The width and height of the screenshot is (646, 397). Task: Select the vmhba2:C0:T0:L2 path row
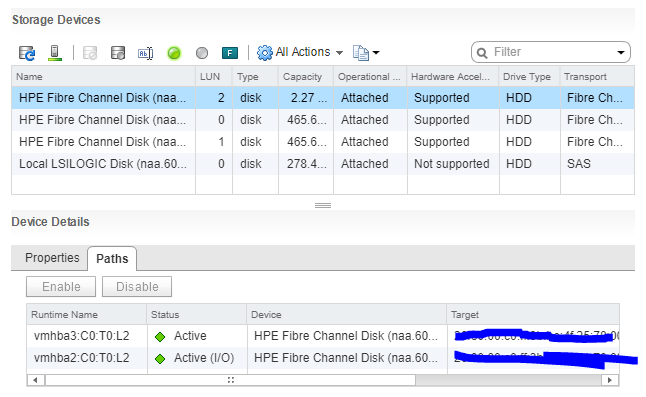coord(323,358)
